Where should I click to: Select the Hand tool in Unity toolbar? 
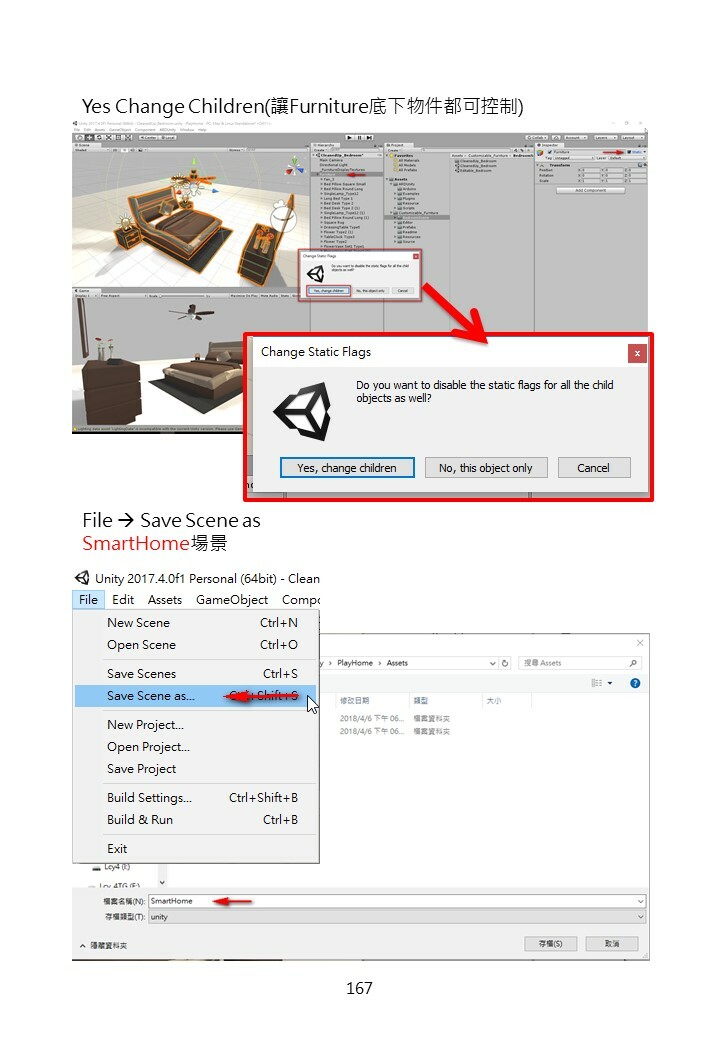pos(80,137)
